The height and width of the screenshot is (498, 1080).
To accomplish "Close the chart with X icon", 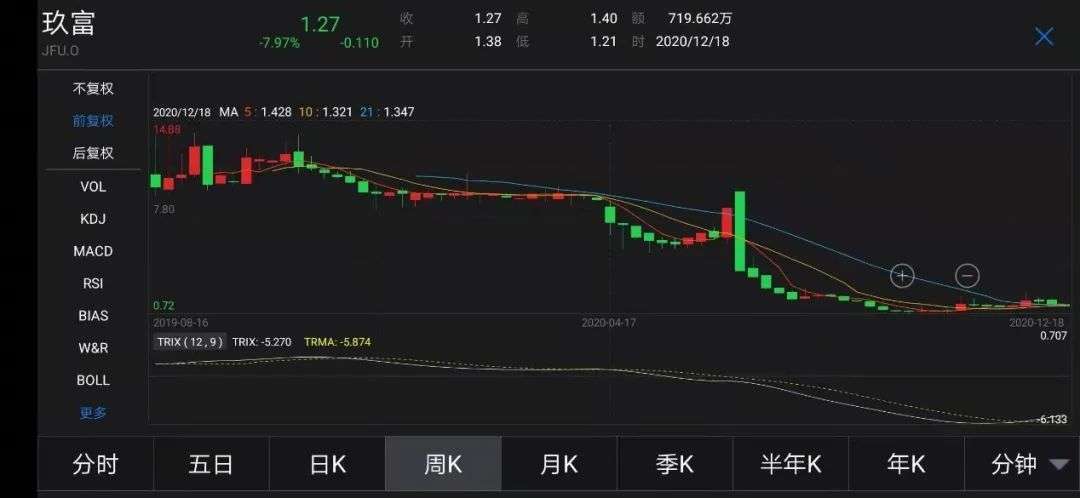I will (x=1044, y=37).
